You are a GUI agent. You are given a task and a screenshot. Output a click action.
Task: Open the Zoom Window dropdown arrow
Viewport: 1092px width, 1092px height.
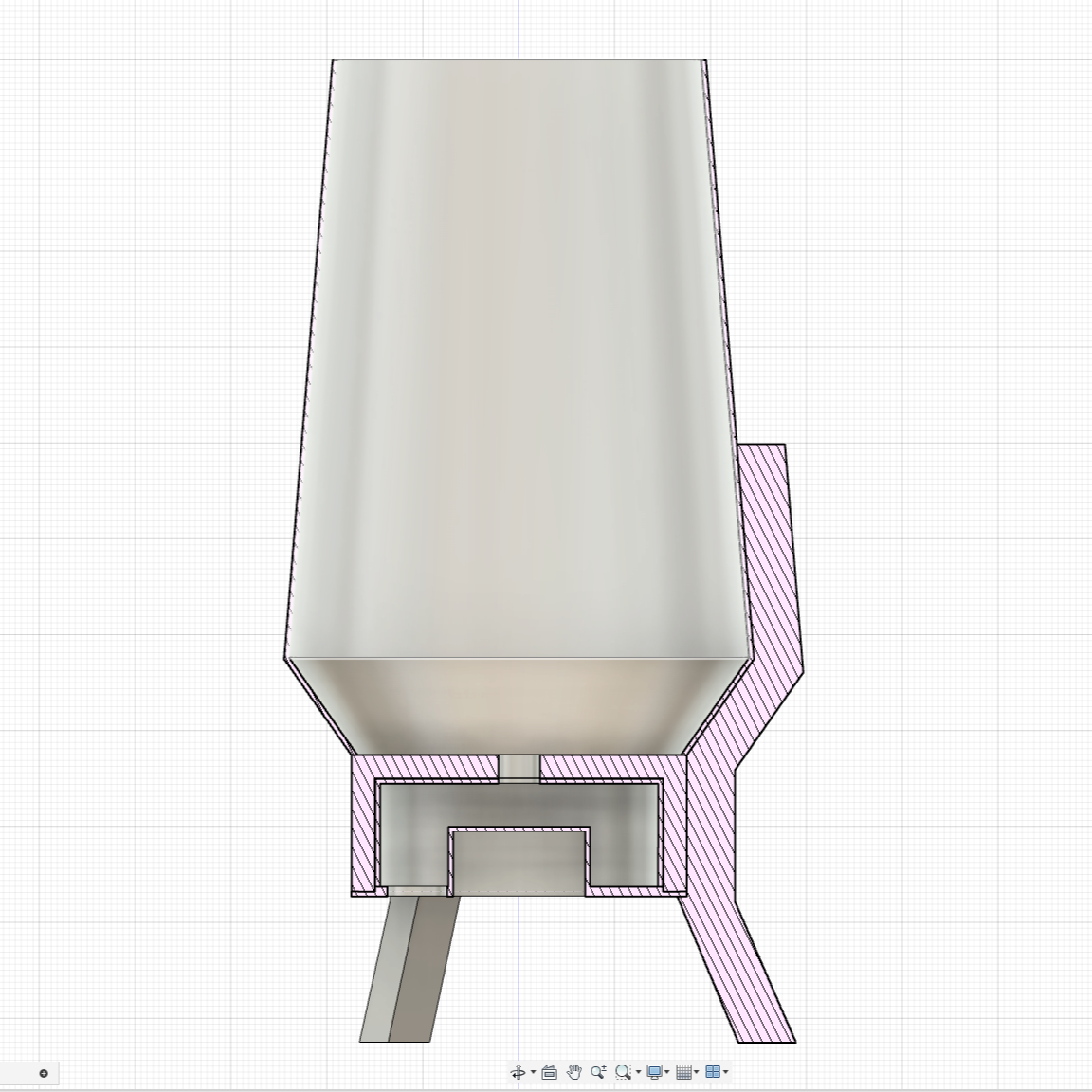tap(639, 1072)
